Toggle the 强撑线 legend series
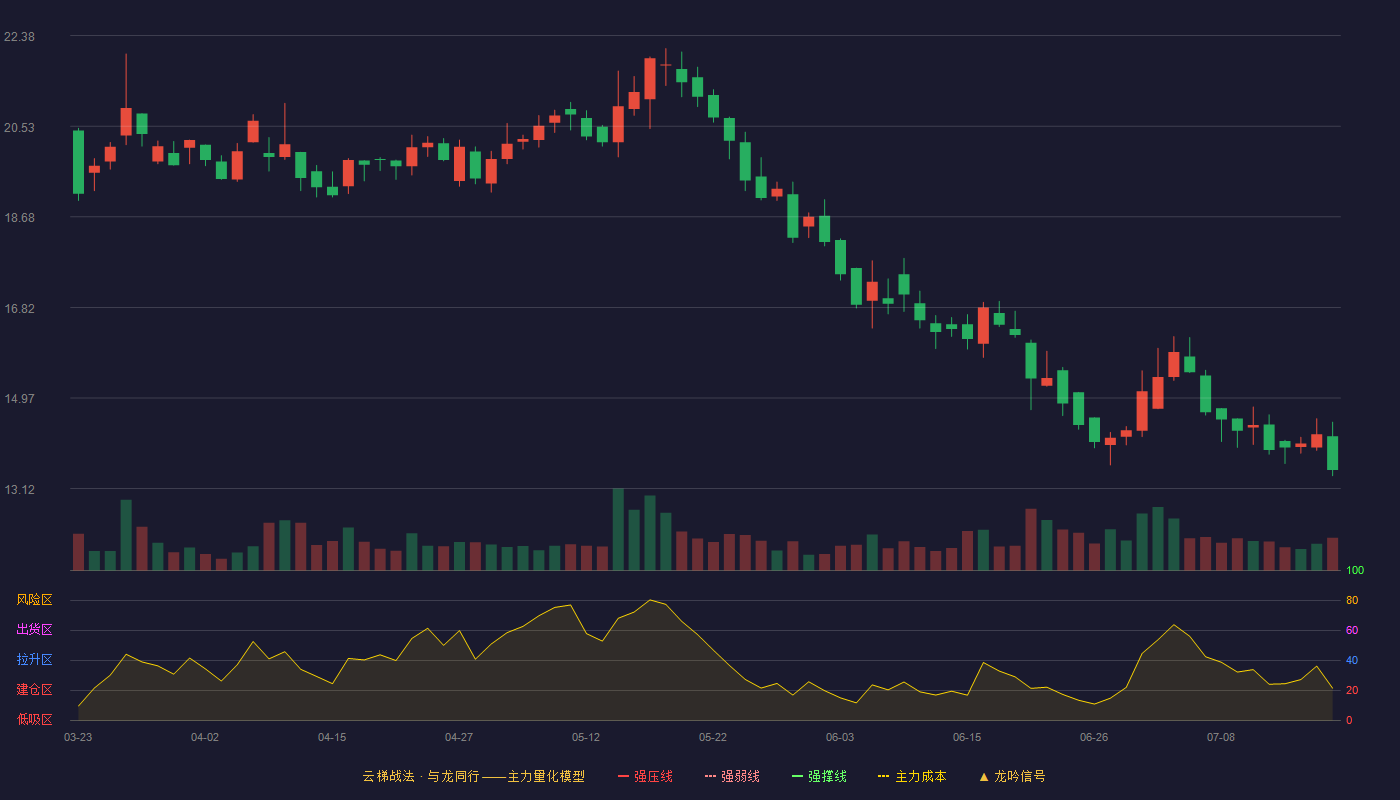Viewport: 1400px width, 800px height. 819,776
